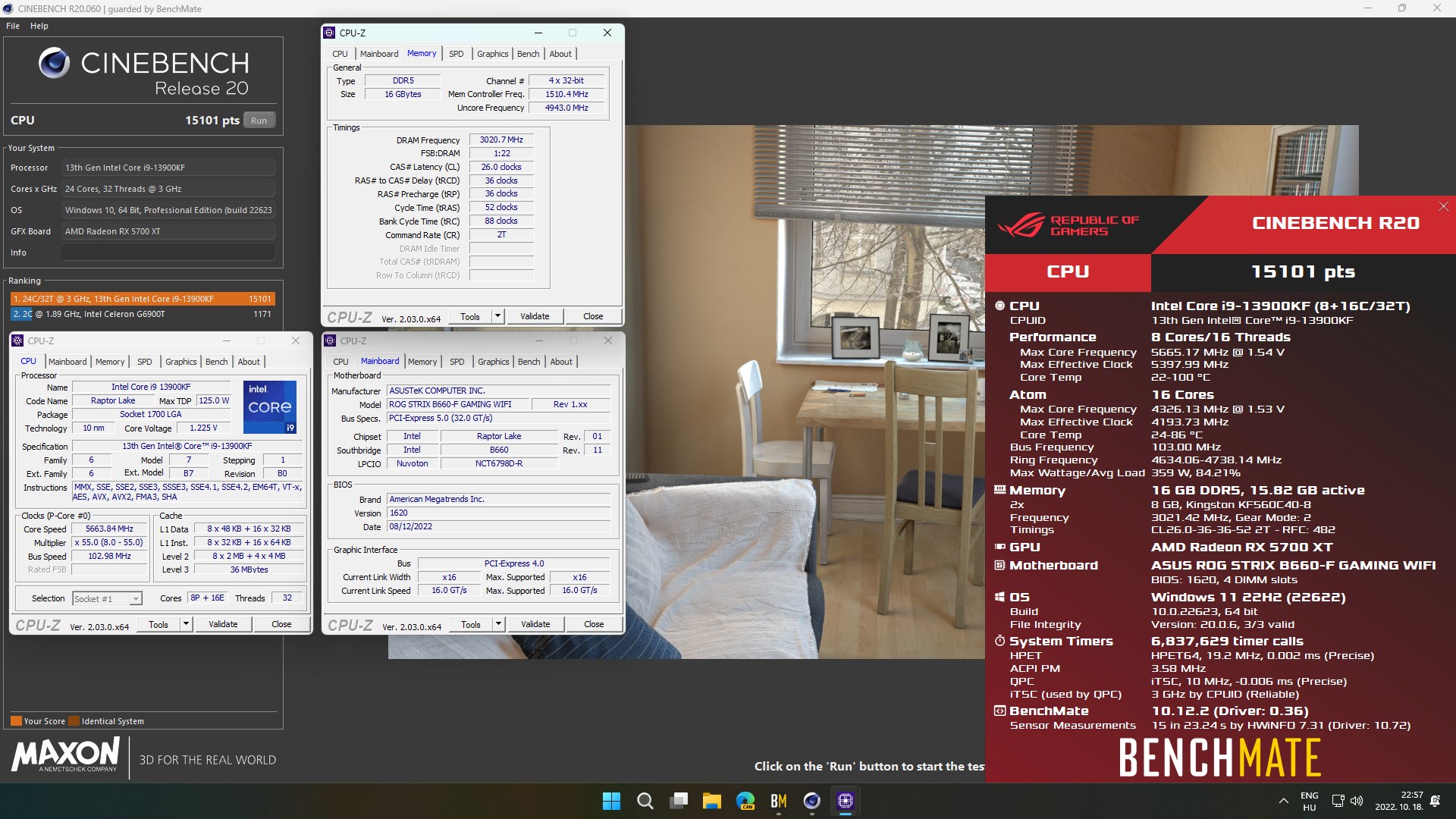Click Tools button in Memory CPU-Z window
Image resolution: width=1456 pixels, height=819 pixels.
(x=470, y=316)
